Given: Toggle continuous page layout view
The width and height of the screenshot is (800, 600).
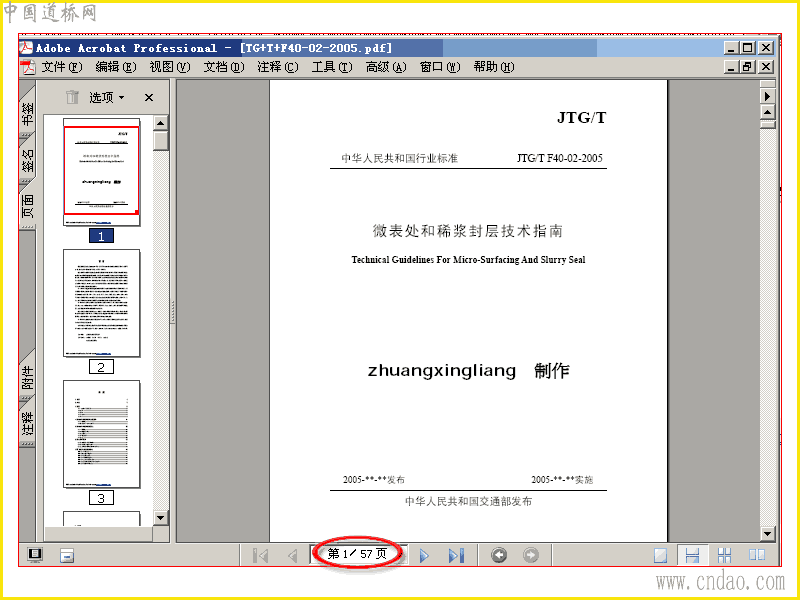Looking at the screenshot, I should [x=692, y=555].
